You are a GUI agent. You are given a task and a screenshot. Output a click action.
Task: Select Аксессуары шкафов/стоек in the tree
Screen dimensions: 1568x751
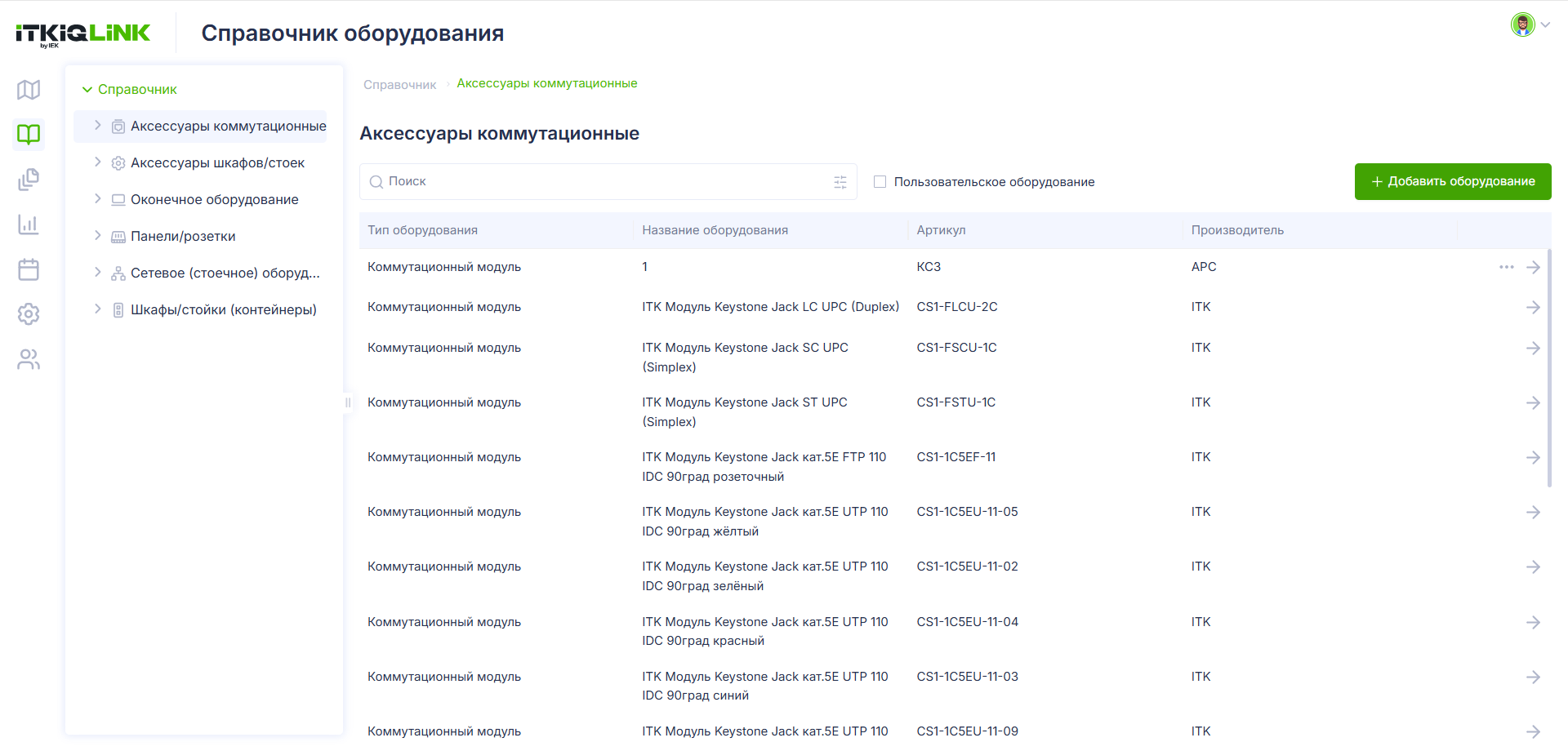pos(217,162)
